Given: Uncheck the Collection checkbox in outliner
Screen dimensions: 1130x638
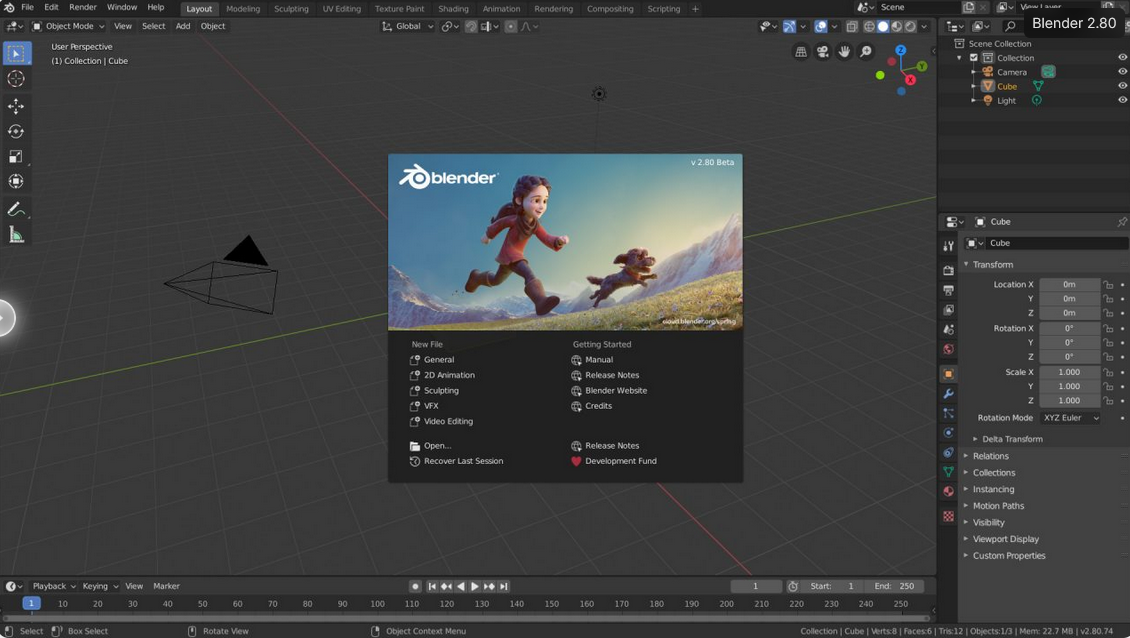Looking at the screenshot, I should click(x=974, y=58).
